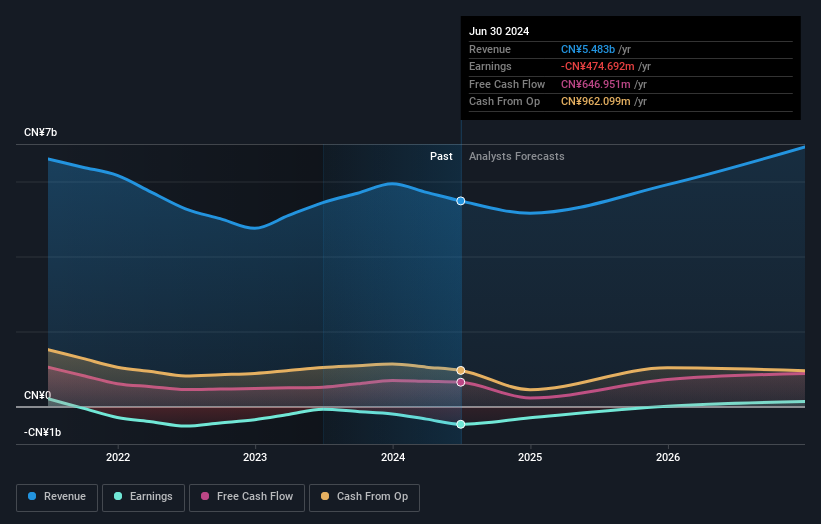
Task: Click the Free Cash Flow row label in tooltip
Action: coord(507,84)
